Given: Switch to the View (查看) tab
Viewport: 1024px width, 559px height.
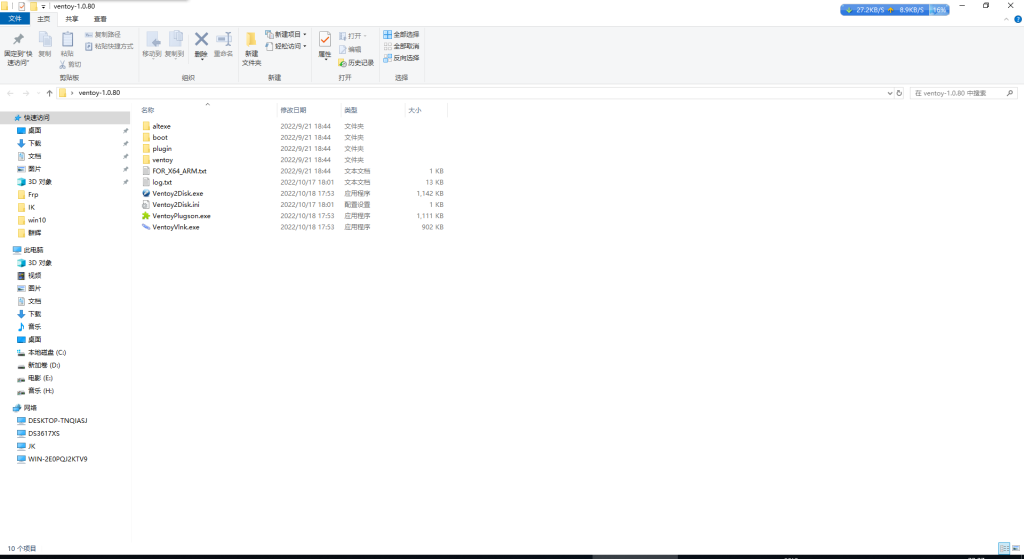Looking at the screenshot, I should (x=100, y=19).
